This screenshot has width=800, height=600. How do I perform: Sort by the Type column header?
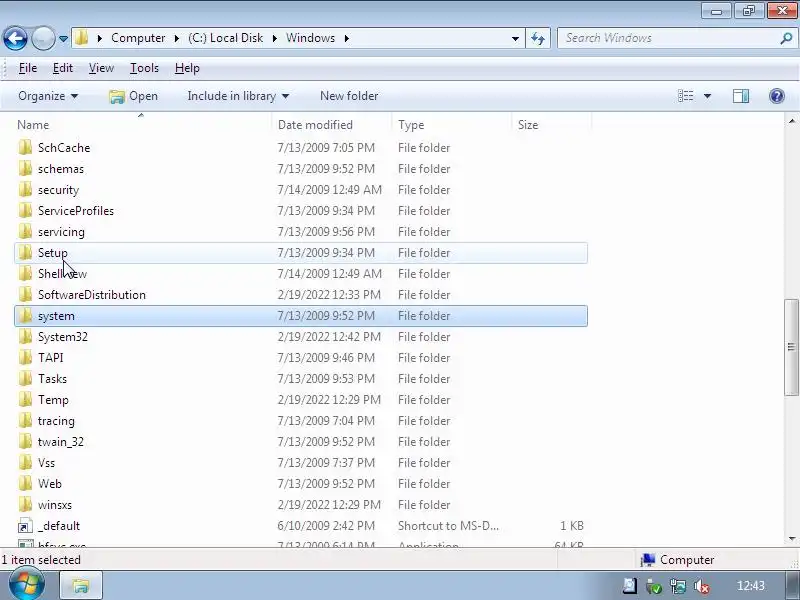pyautogui.click(x=452, y=125)
